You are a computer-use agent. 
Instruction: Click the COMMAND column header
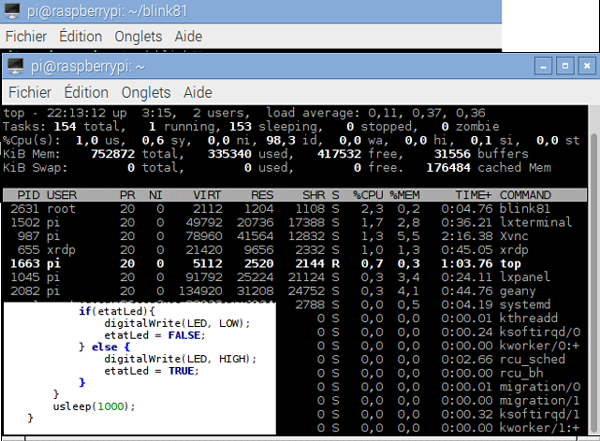(525, 195)
